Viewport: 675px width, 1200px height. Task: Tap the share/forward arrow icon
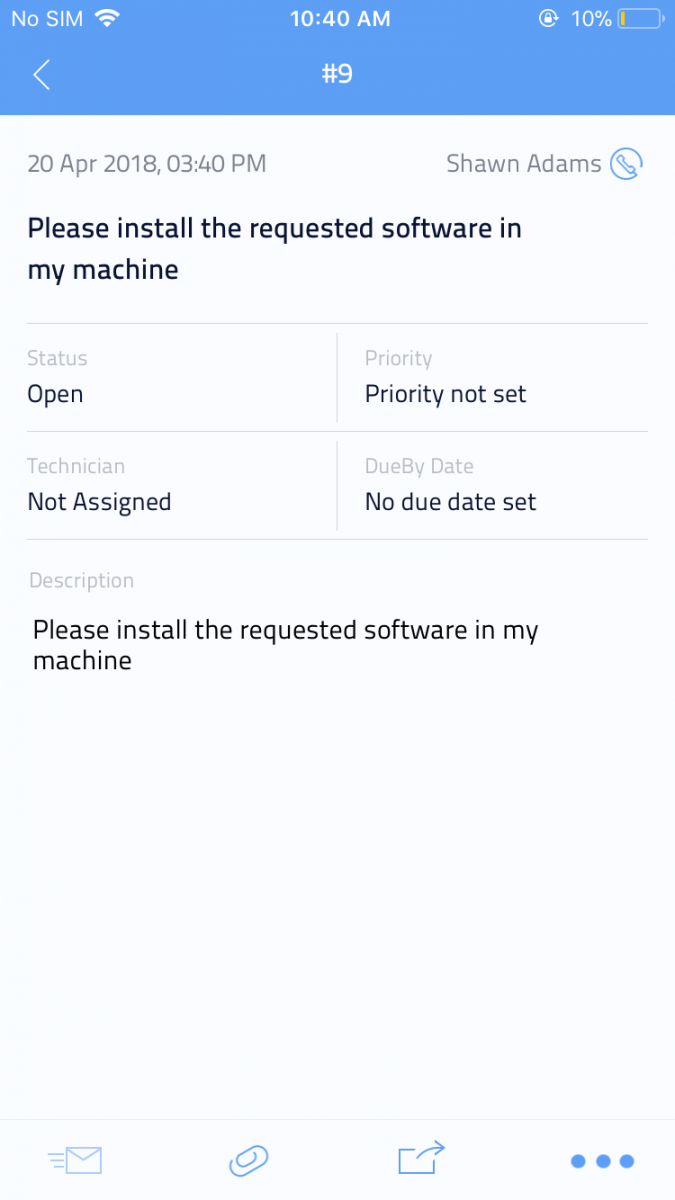pyautogui.click(x=421, y=1158)
